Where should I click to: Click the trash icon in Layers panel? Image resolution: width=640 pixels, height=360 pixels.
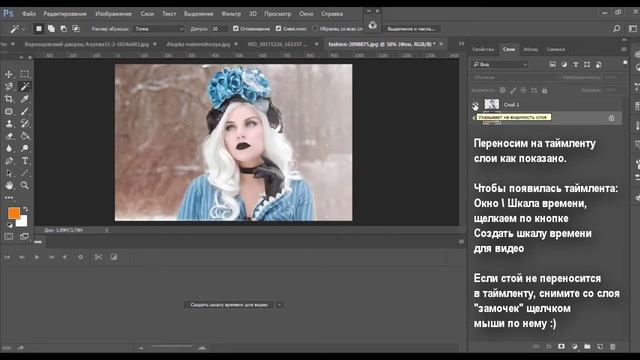[x=613, y=347]
